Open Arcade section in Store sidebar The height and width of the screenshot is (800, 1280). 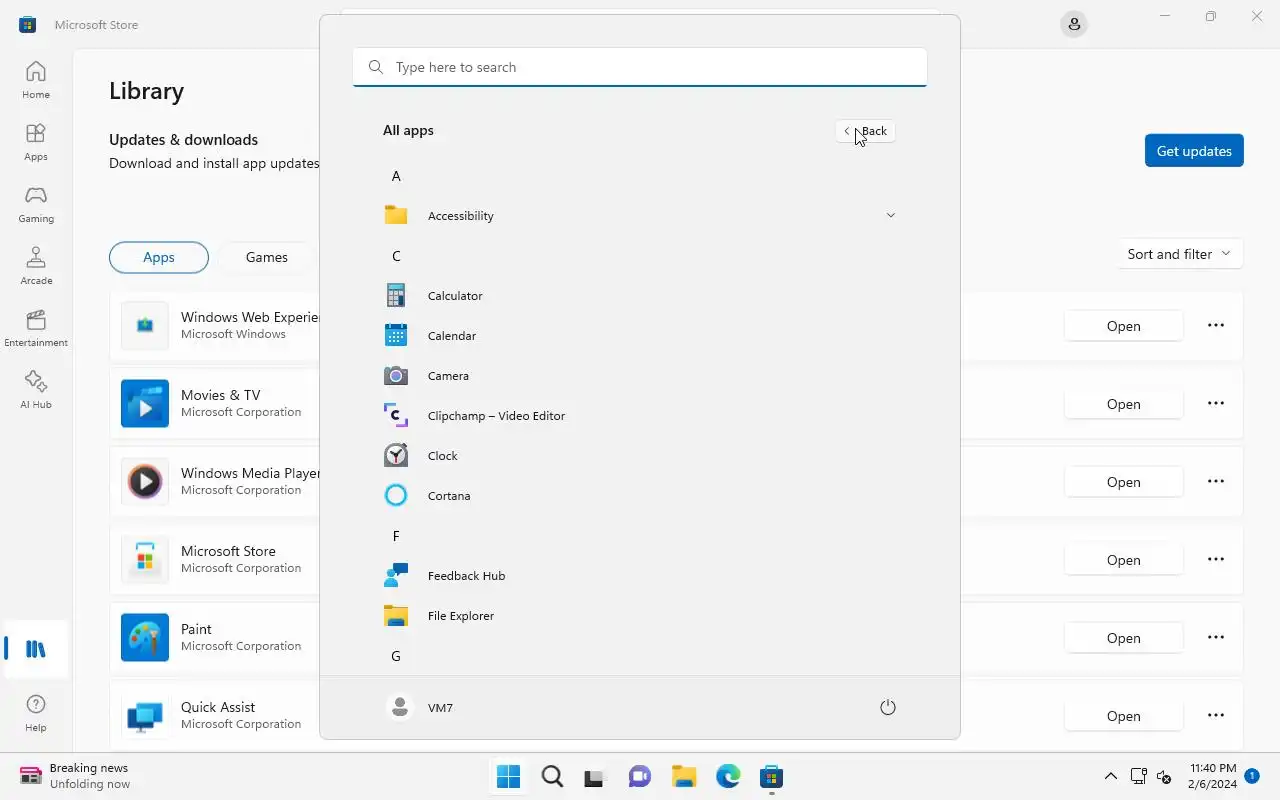coord(36,266)
